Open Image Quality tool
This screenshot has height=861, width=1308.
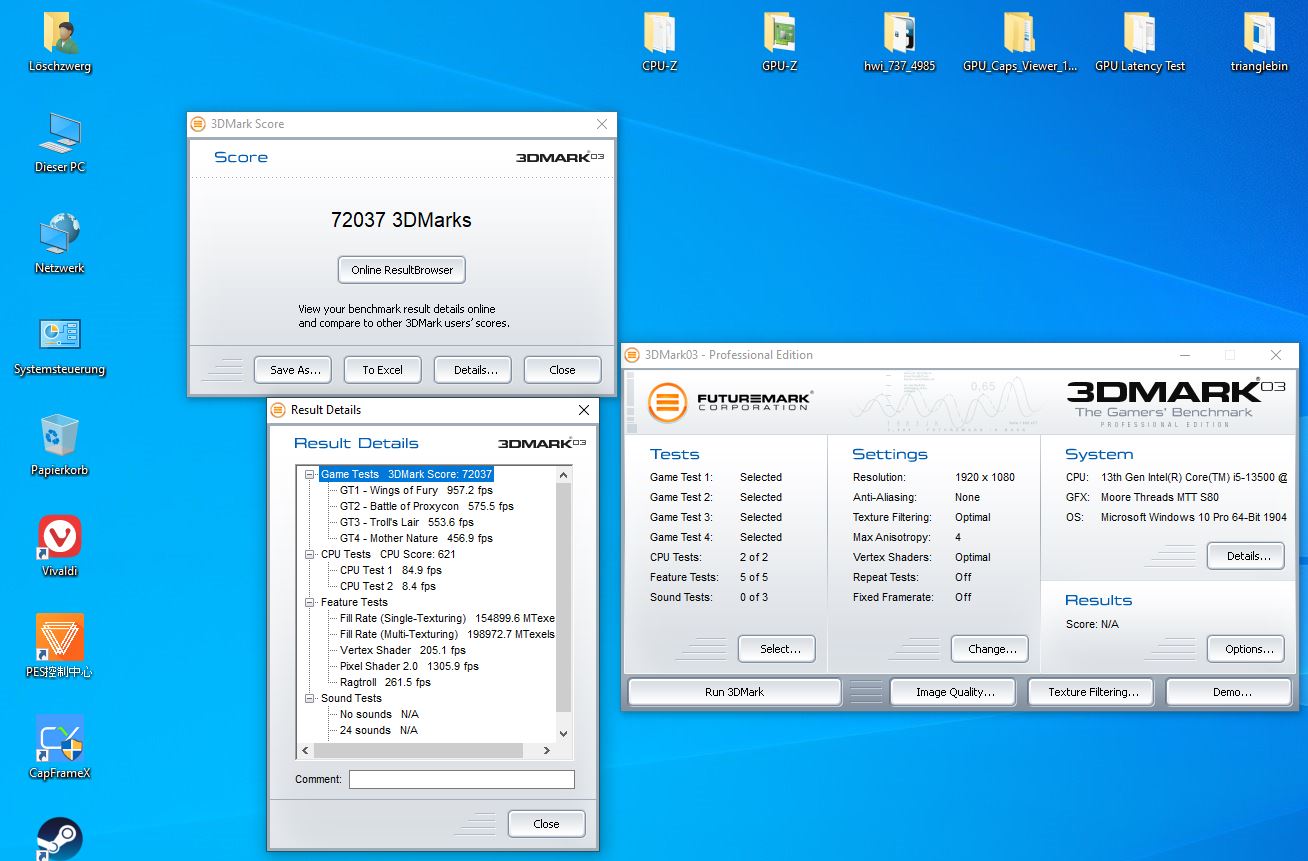(x=952, y=692)
